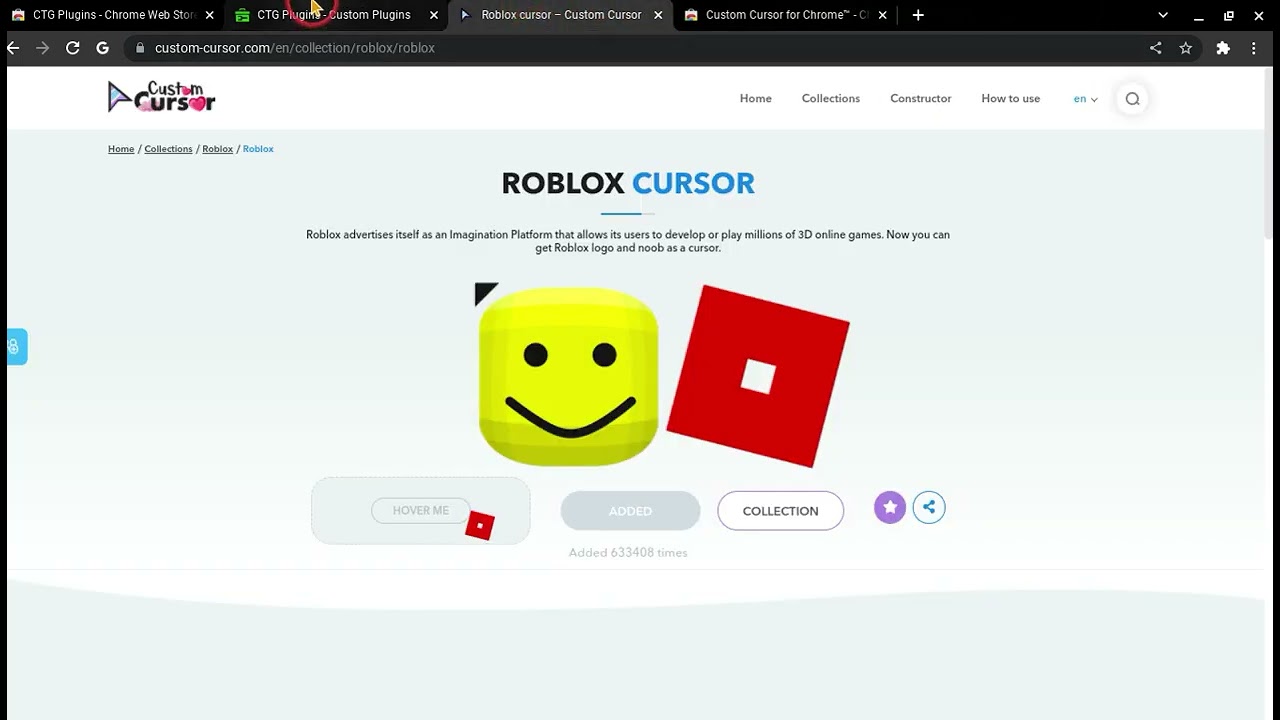
Task: Click the Roblox description paragraph
Action: pyautogui.click(x=628, y=241)
